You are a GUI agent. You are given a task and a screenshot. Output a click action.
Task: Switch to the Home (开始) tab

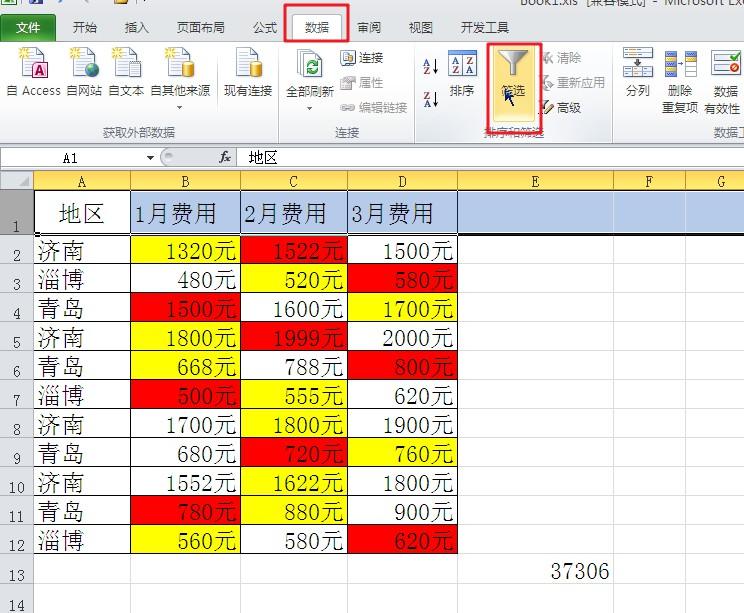85,28
